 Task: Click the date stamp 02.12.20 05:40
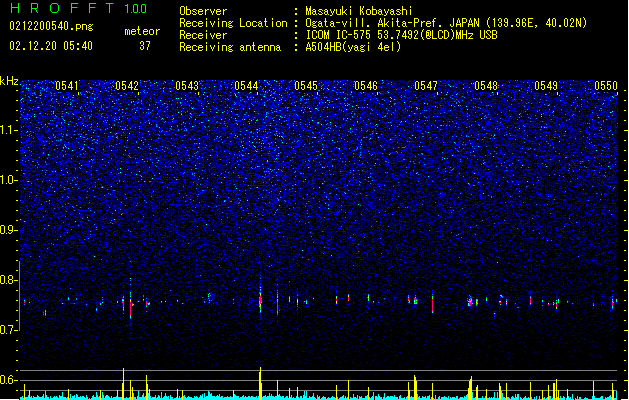pos(51,46)
